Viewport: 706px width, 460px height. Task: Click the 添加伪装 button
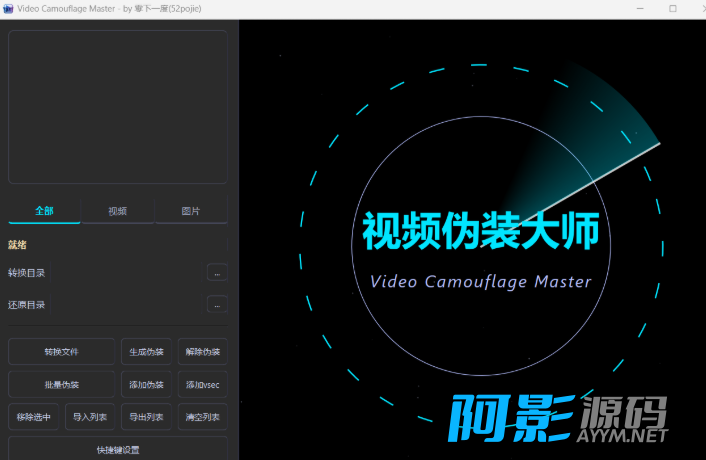(x=147, y=384)
